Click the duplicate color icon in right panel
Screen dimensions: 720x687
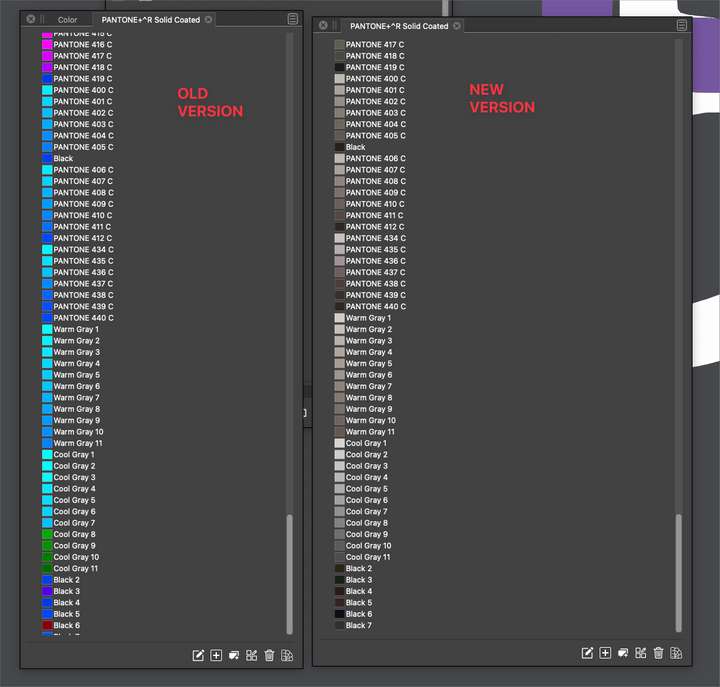tap(623, 653)
